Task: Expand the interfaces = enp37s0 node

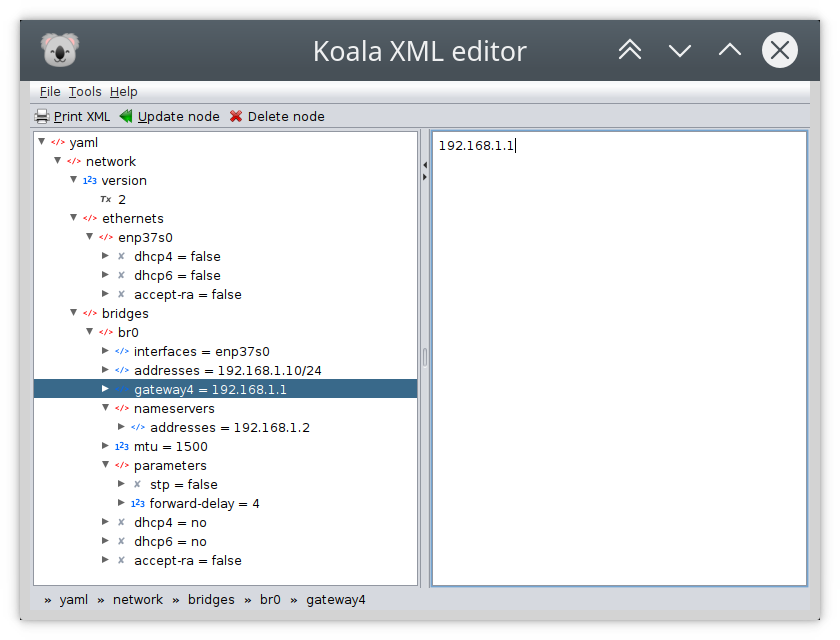Action: pos(106,351)
